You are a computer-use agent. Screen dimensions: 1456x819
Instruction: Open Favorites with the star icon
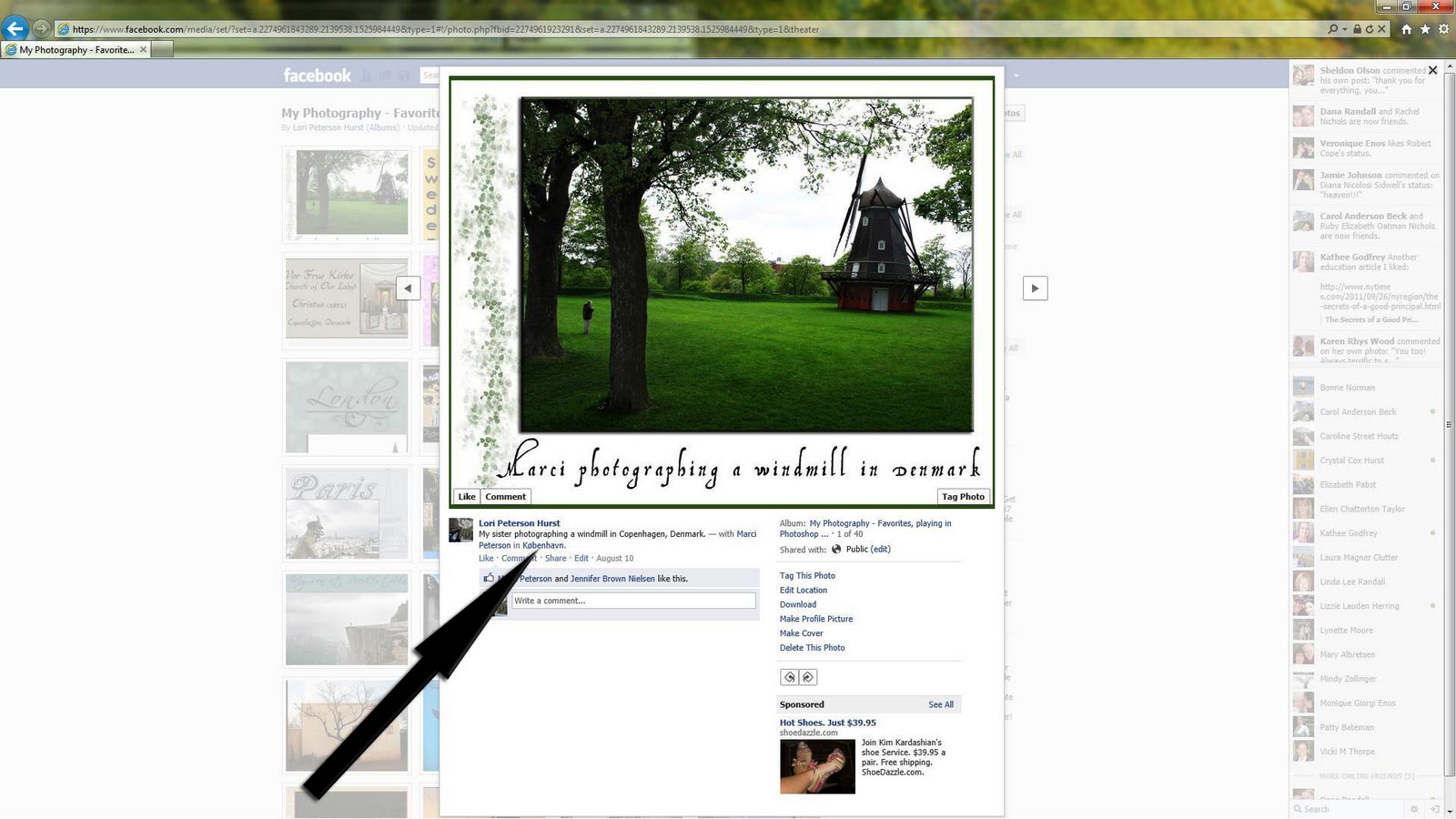(1425, 29)
